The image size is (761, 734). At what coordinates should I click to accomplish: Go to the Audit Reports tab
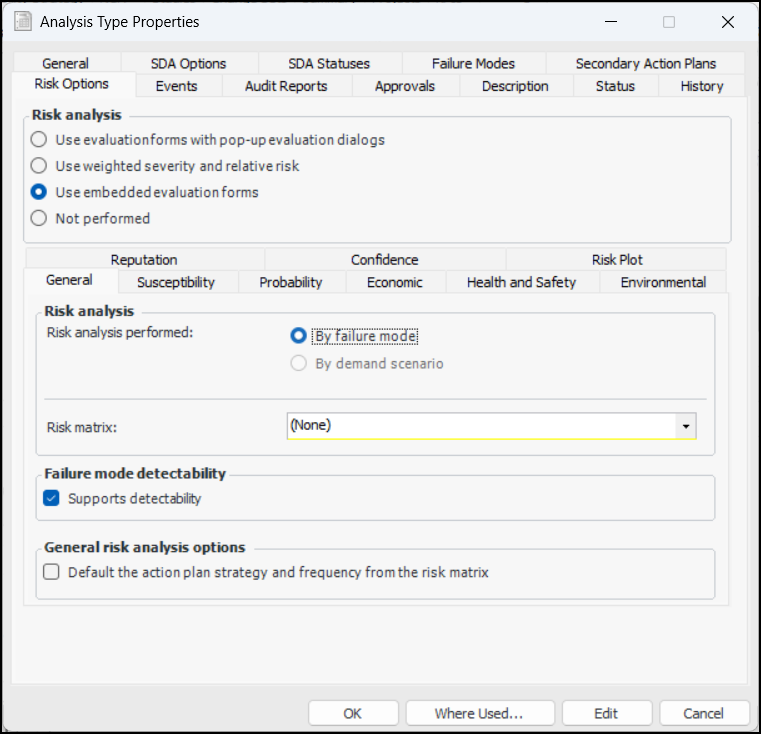(x=286, y=86)
